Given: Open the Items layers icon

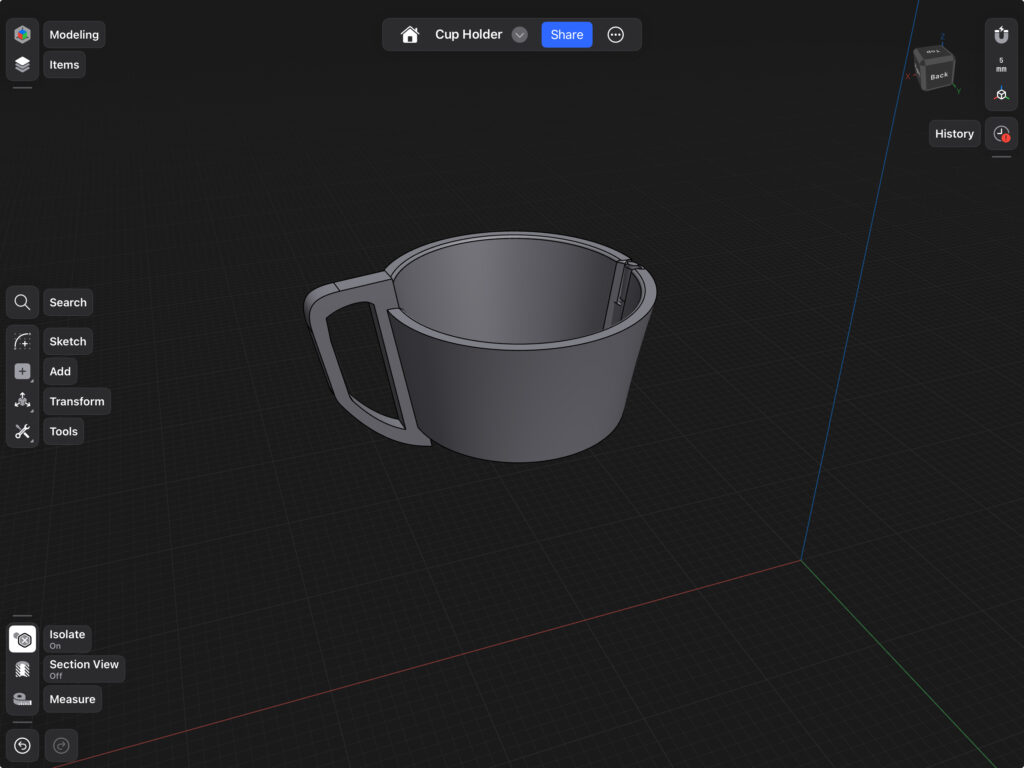Looking at the screenshot, I should (x=22, y=65).
